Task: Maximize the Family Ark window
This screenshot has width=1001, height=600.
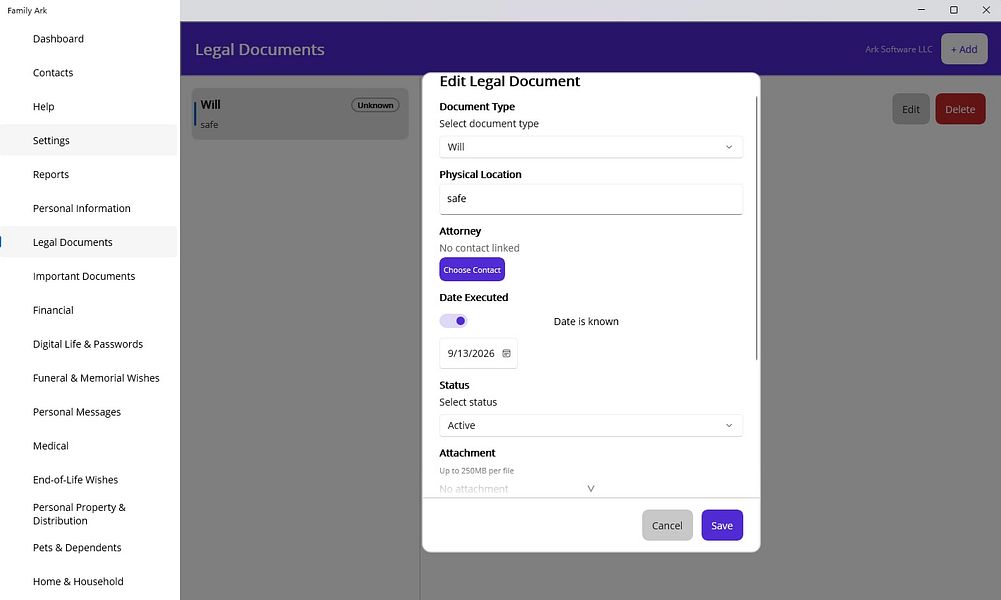Action: [954, 10]
